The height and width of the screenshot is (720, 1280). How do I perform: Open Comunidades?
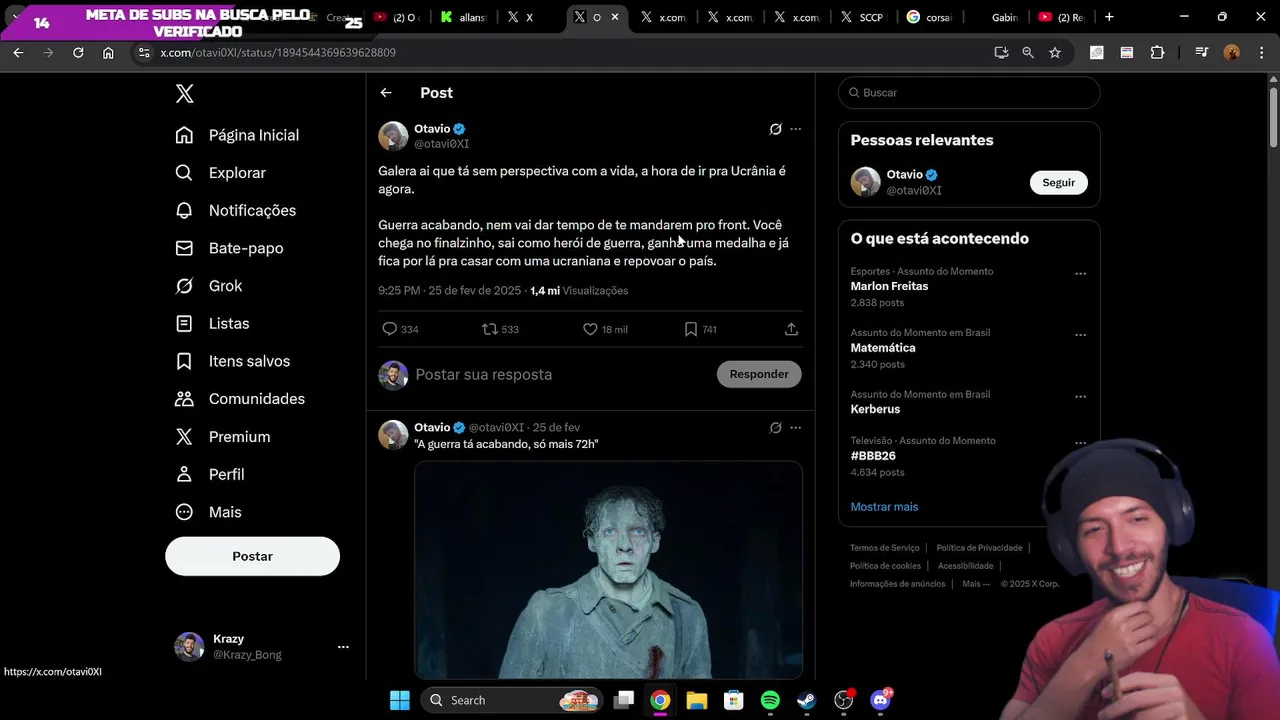point(240,399)
